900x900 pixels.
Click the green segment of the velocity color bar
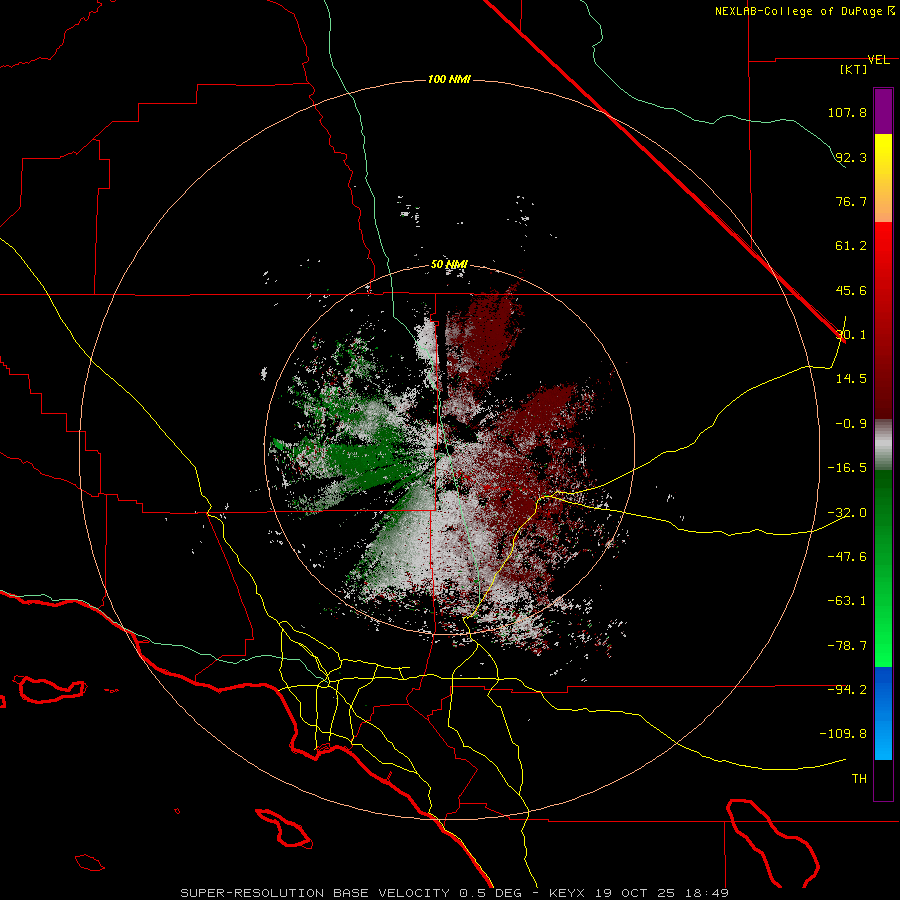click(x=883, y=568)
